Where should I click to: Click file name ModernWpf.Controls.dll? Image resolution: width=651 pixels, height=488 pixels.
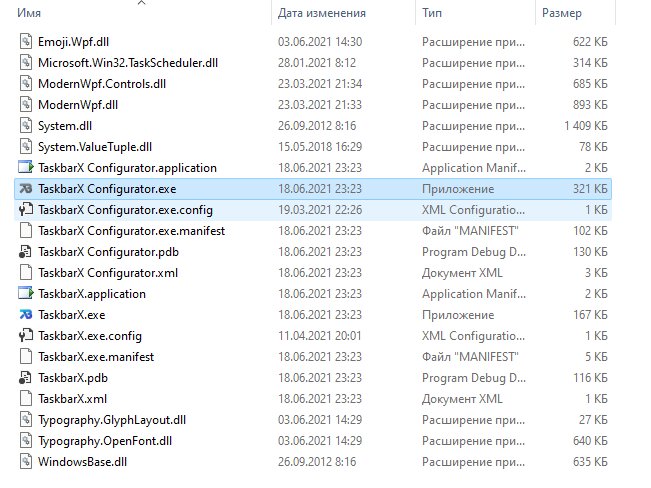pos(102,84)
